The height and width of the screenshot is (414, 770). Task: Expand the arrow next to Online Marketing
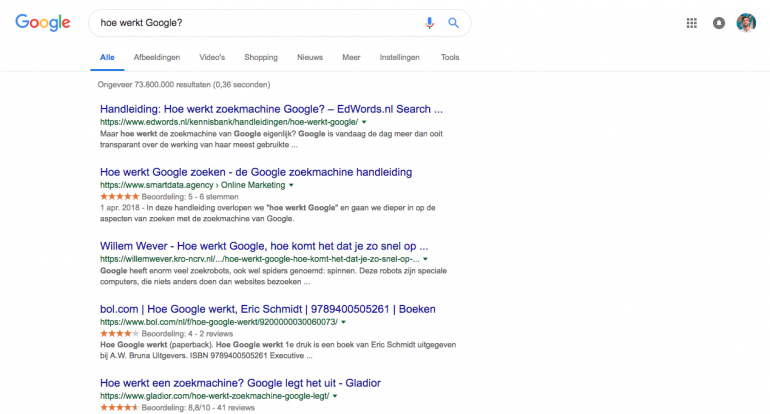[x=291, y=186]
